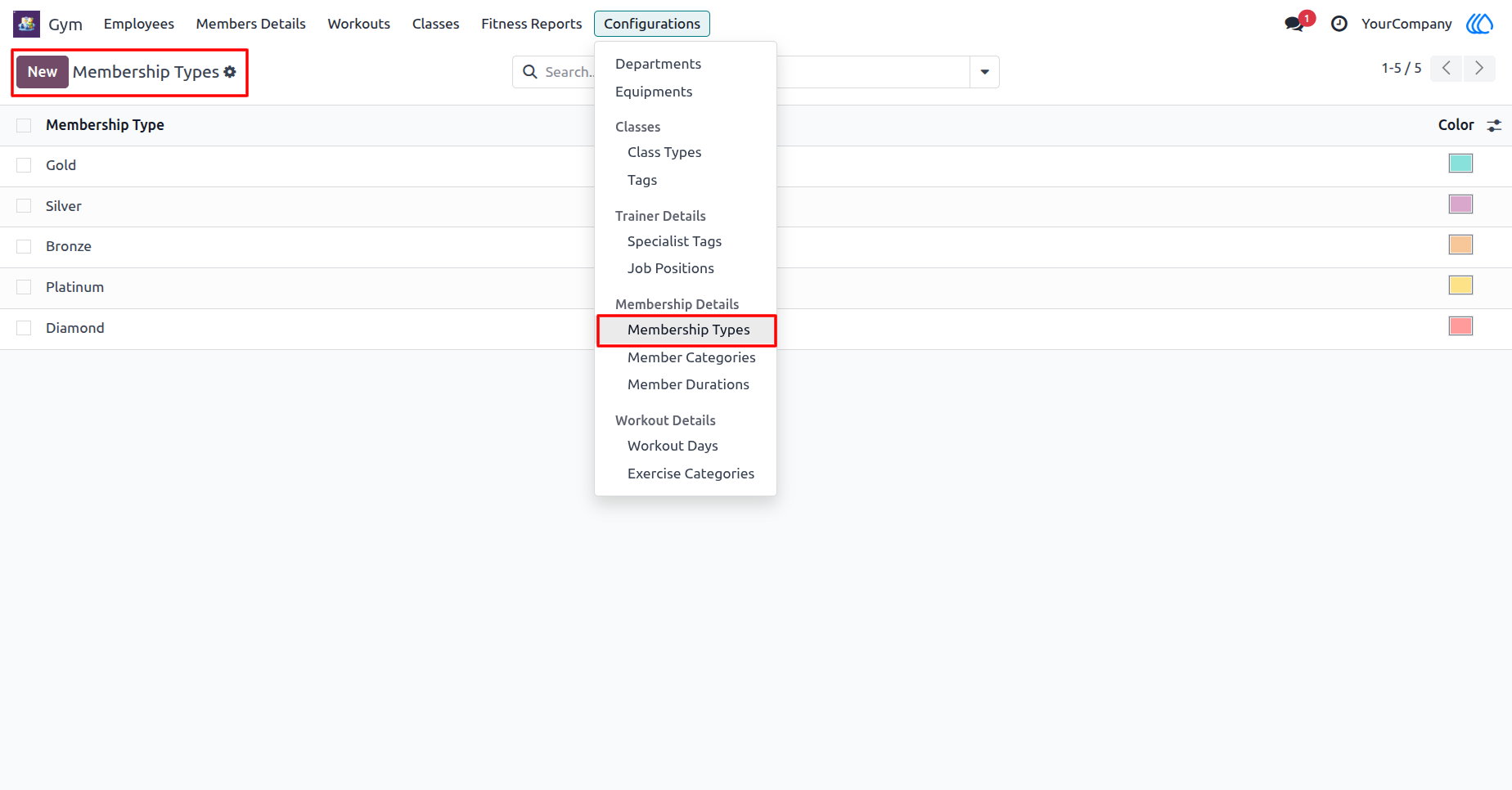Choose Tags under Classes
Image resolution: width=1512 pixels, height=790 pixels.
(686, 180)
